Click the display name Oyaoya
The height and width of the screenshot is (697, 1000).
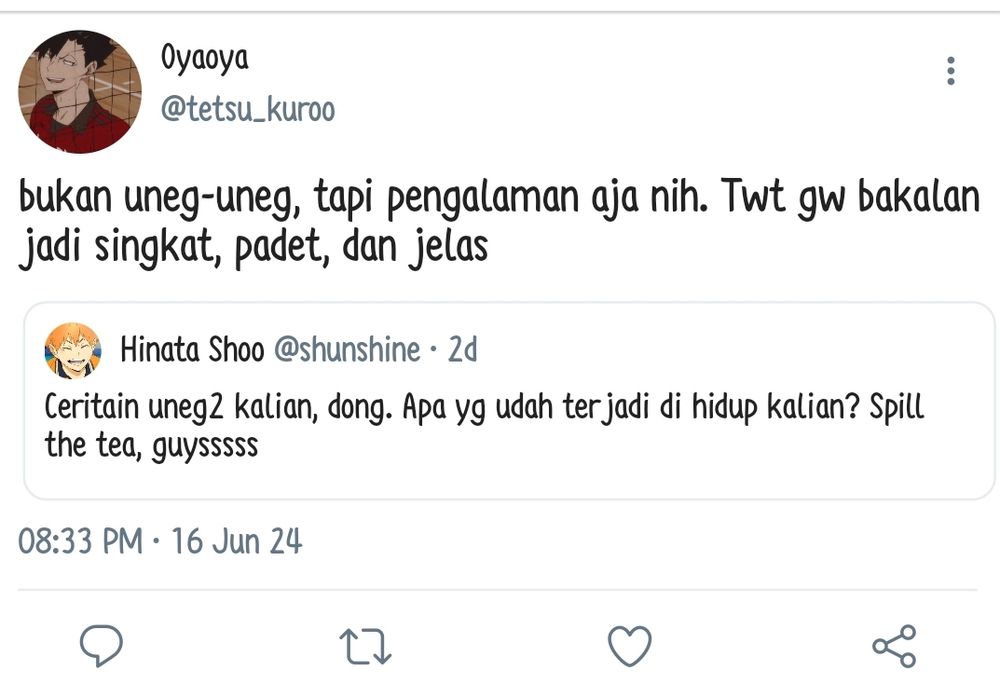[x=204, y=59]
